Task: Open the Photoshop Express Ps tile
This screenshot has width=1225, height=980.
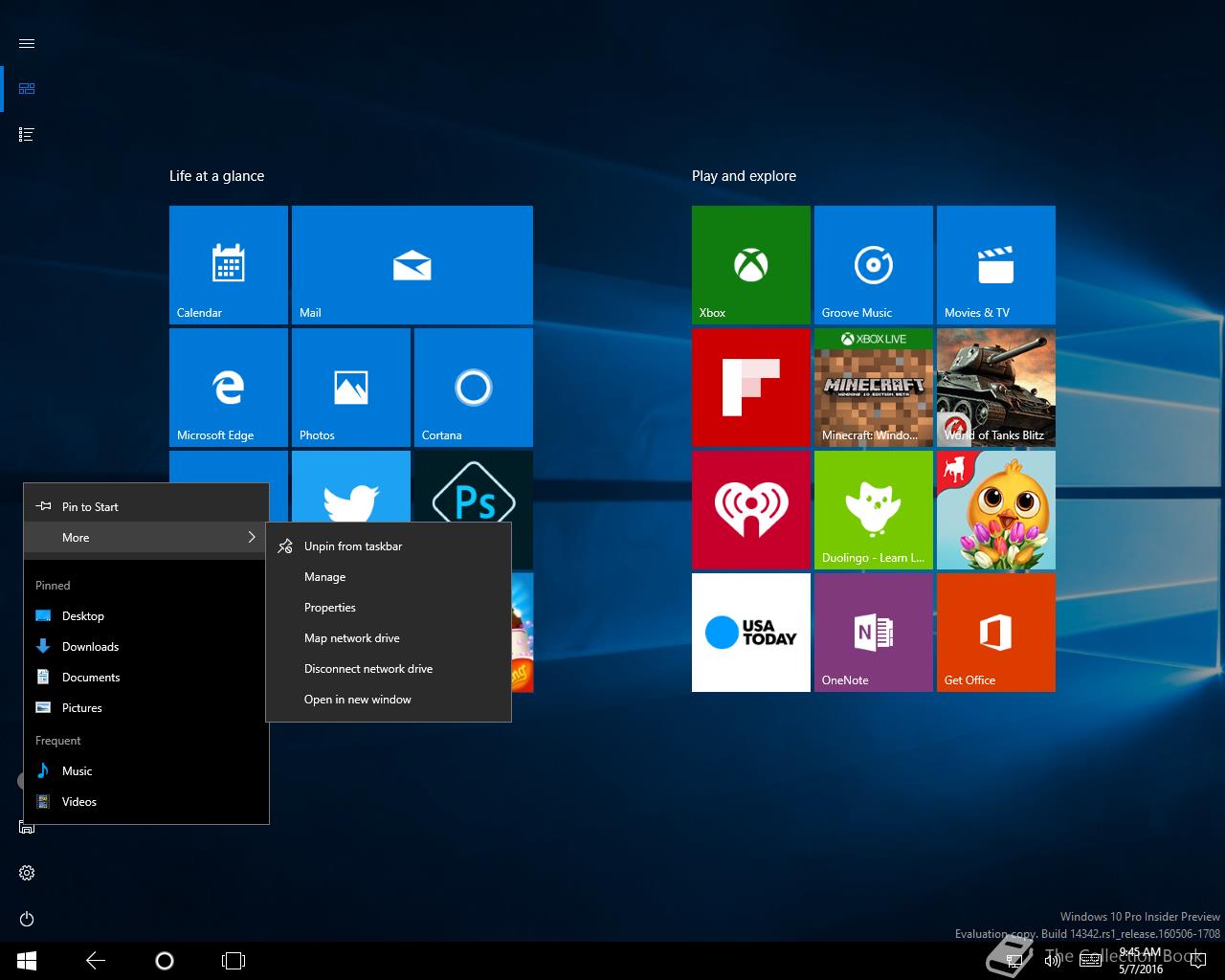Action: [474, 486]
